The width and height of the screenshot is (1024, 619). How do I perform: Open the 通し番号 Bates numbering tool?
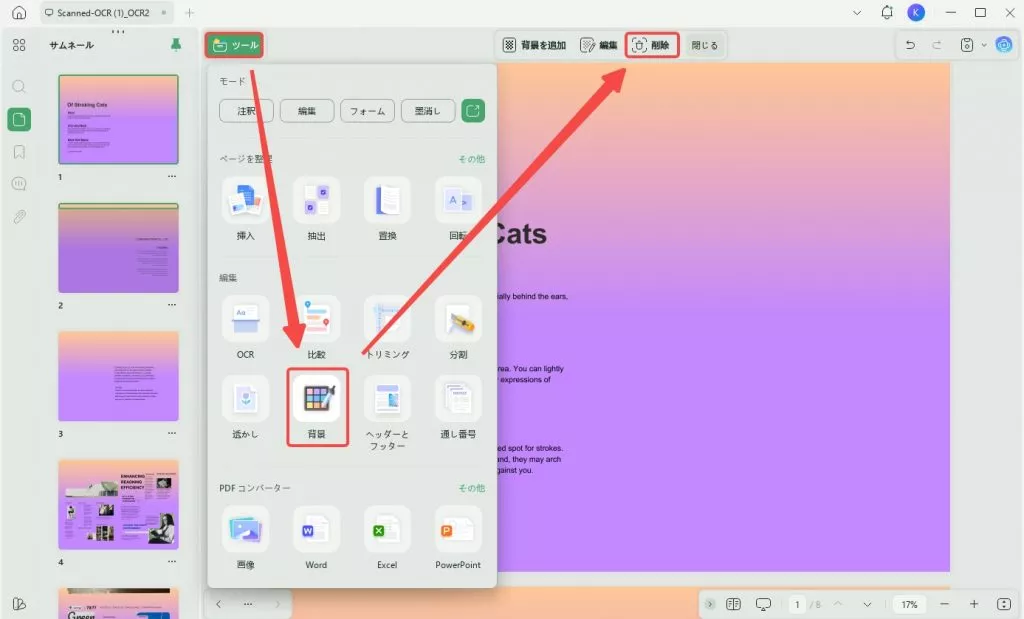click(458, 407)
